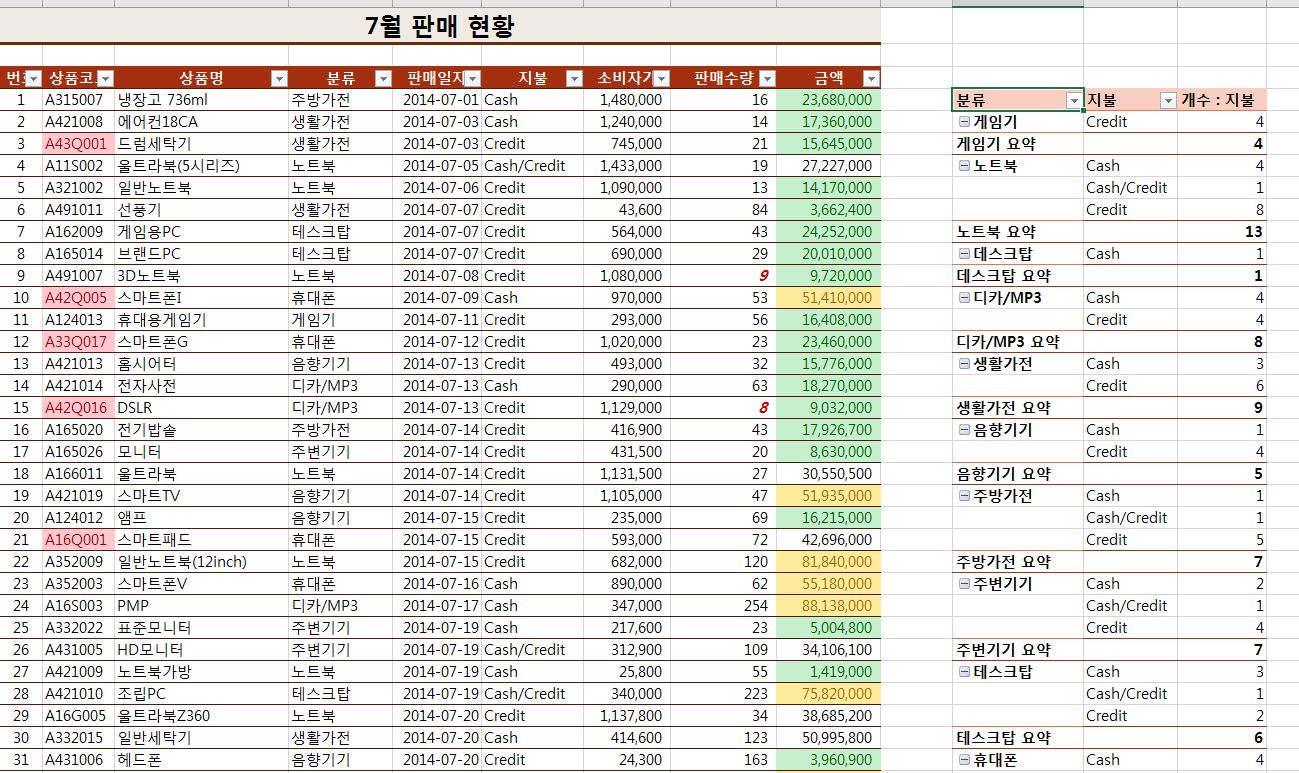Click the 전자사전 product cell
Screen dimensions: 1299x773
tap(202, 386)
